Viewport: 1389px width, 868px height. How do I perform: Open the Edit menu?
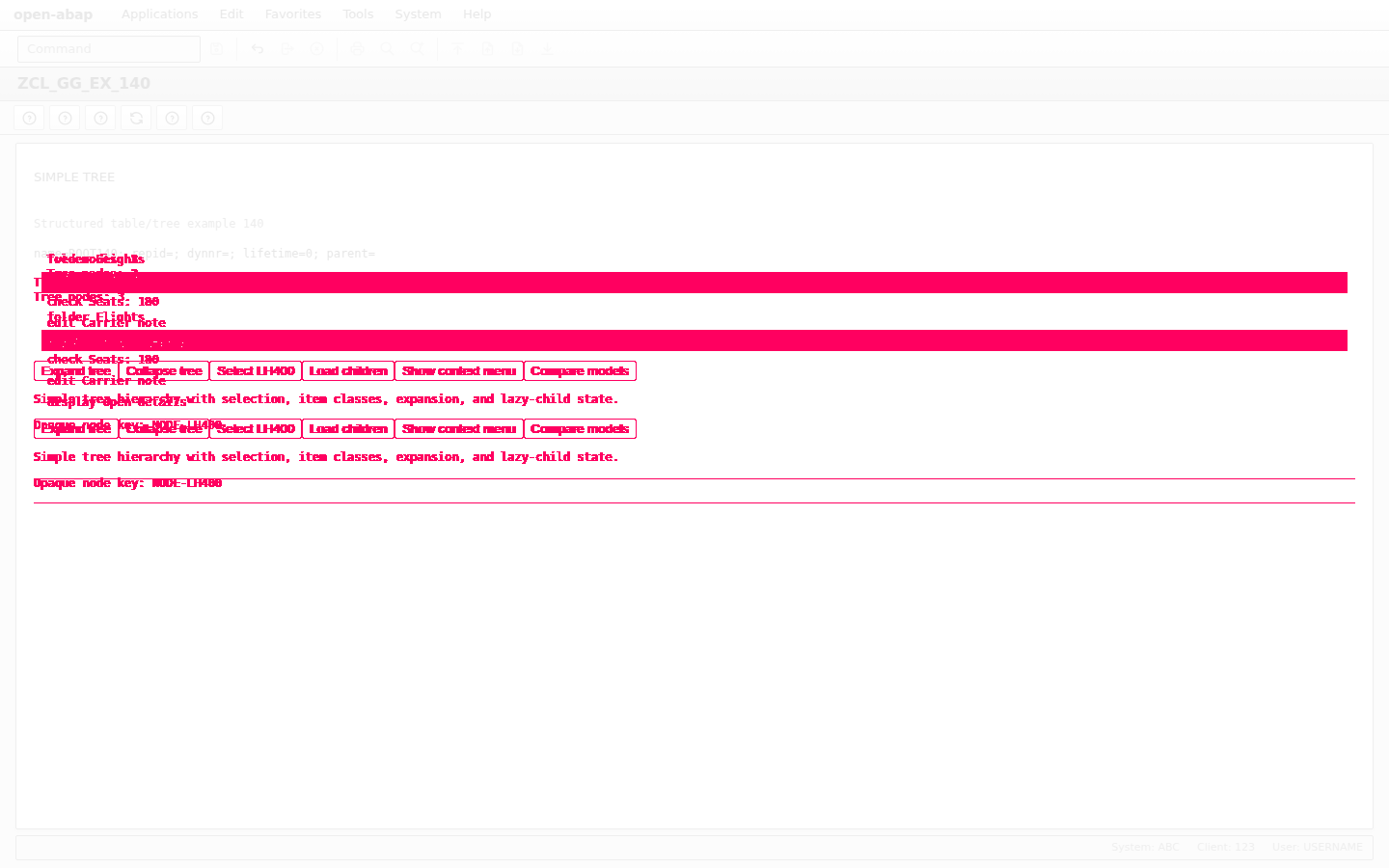[x=231, y=14]
